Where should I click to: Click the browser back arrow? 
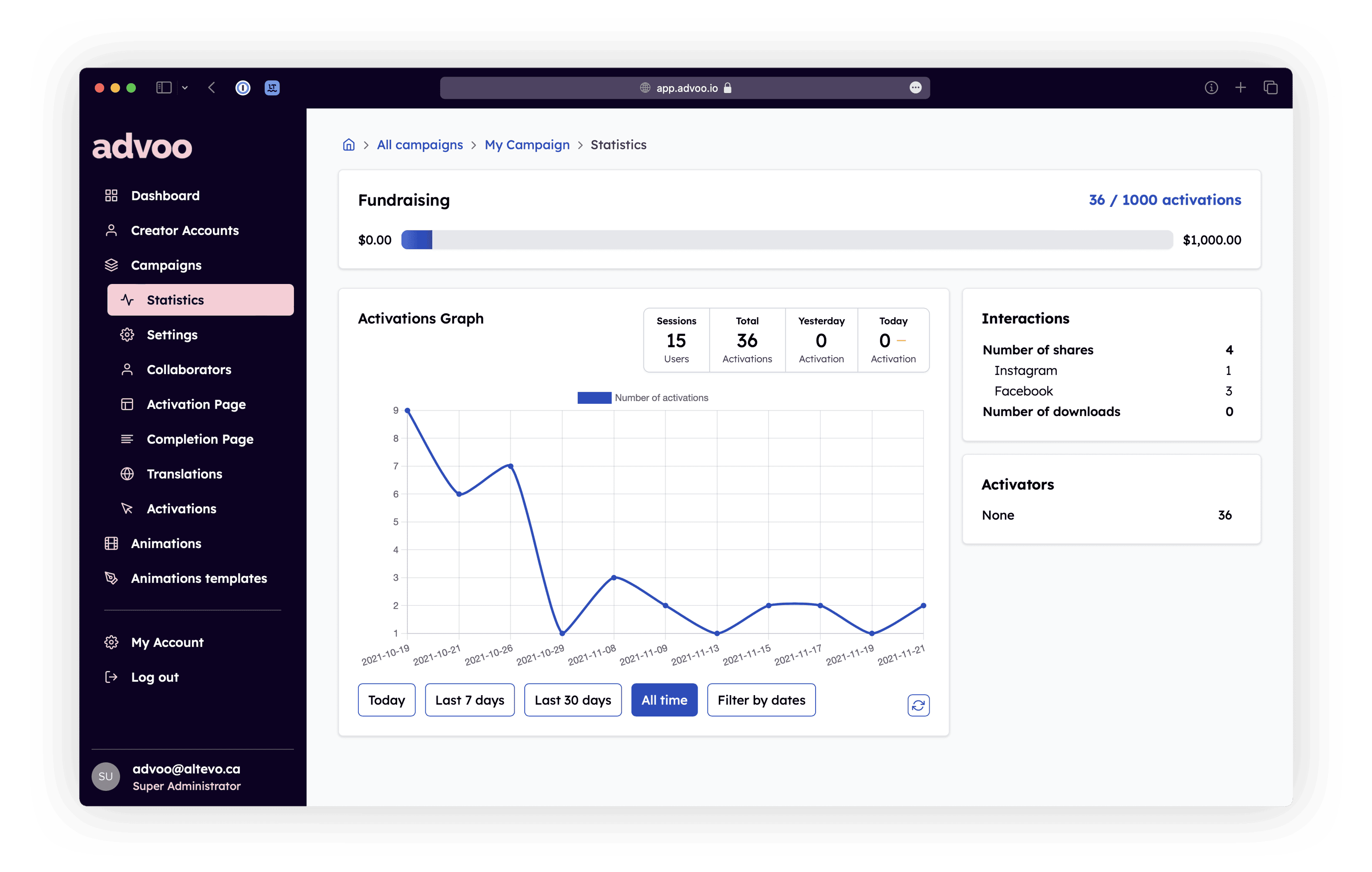pyautogui.click(x=212, y=88)
